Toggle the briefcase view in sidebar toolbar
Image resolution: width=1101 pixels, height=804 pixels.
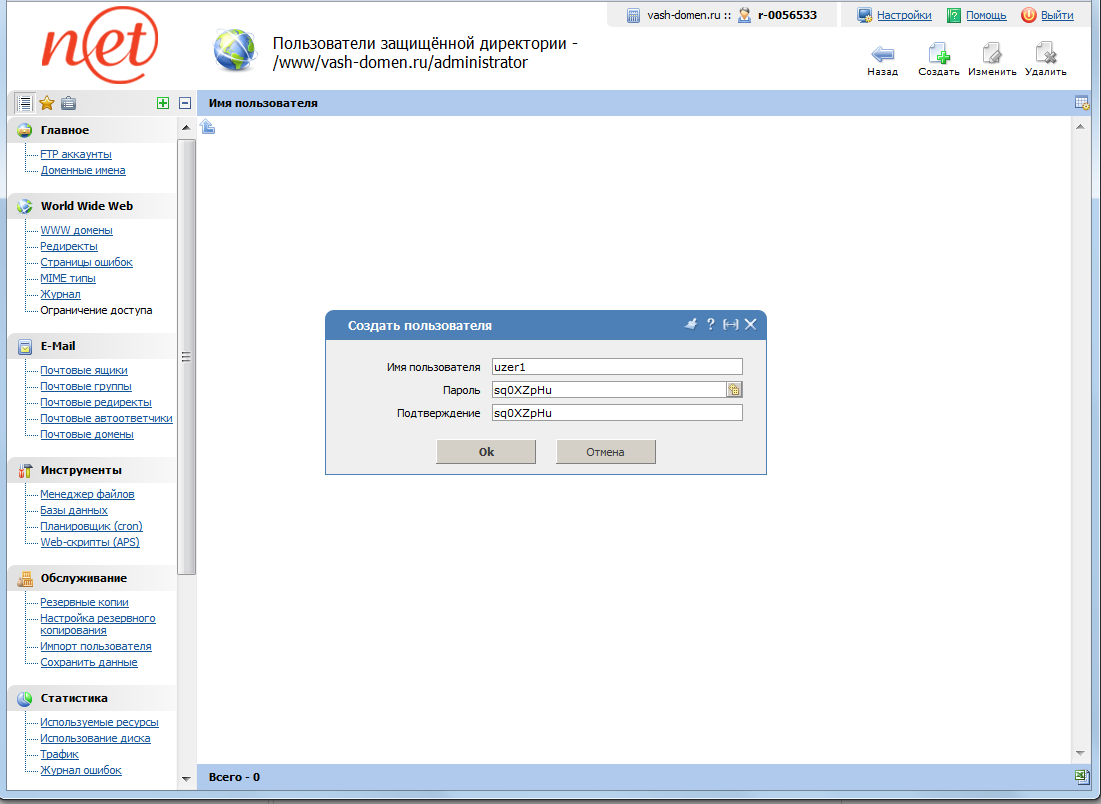tap(67, 102)
